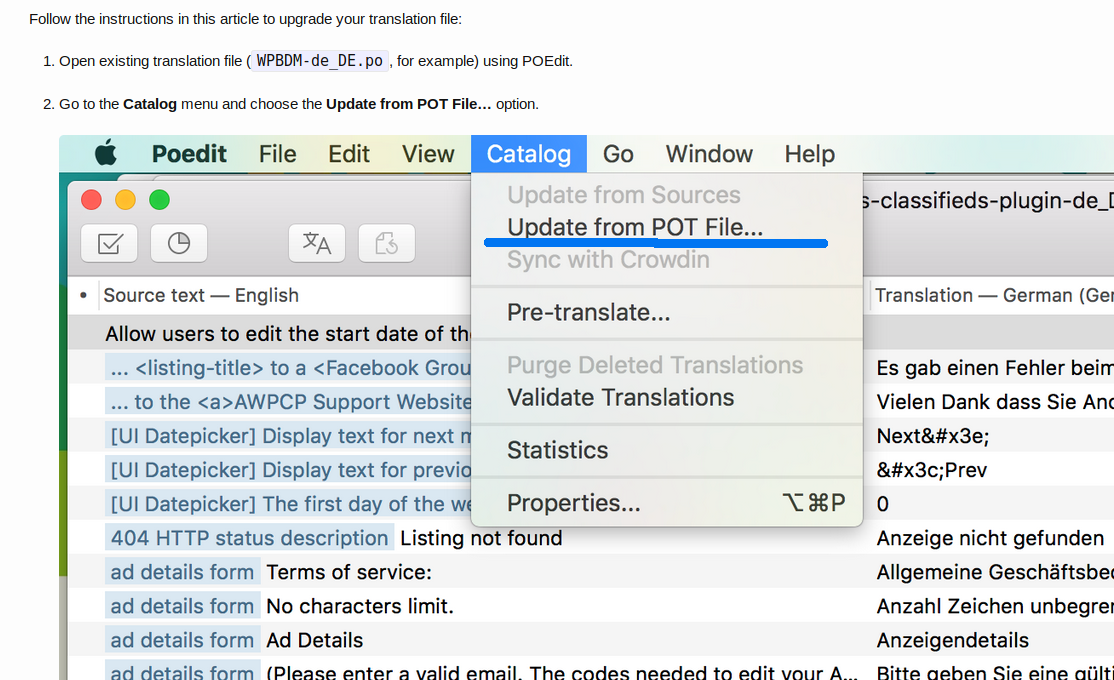Click translation 'Es gab einen Fehler beim'

995,368
